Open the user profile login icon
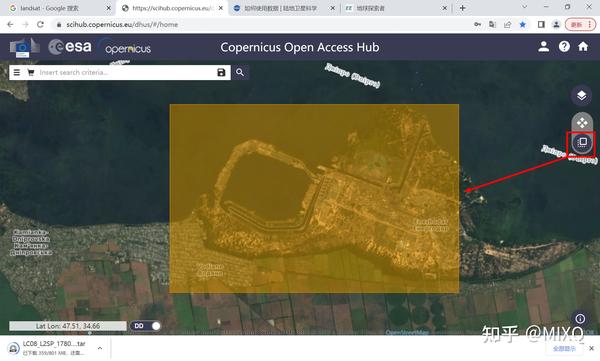The image size is (600, 361). [x=543, y=47]
